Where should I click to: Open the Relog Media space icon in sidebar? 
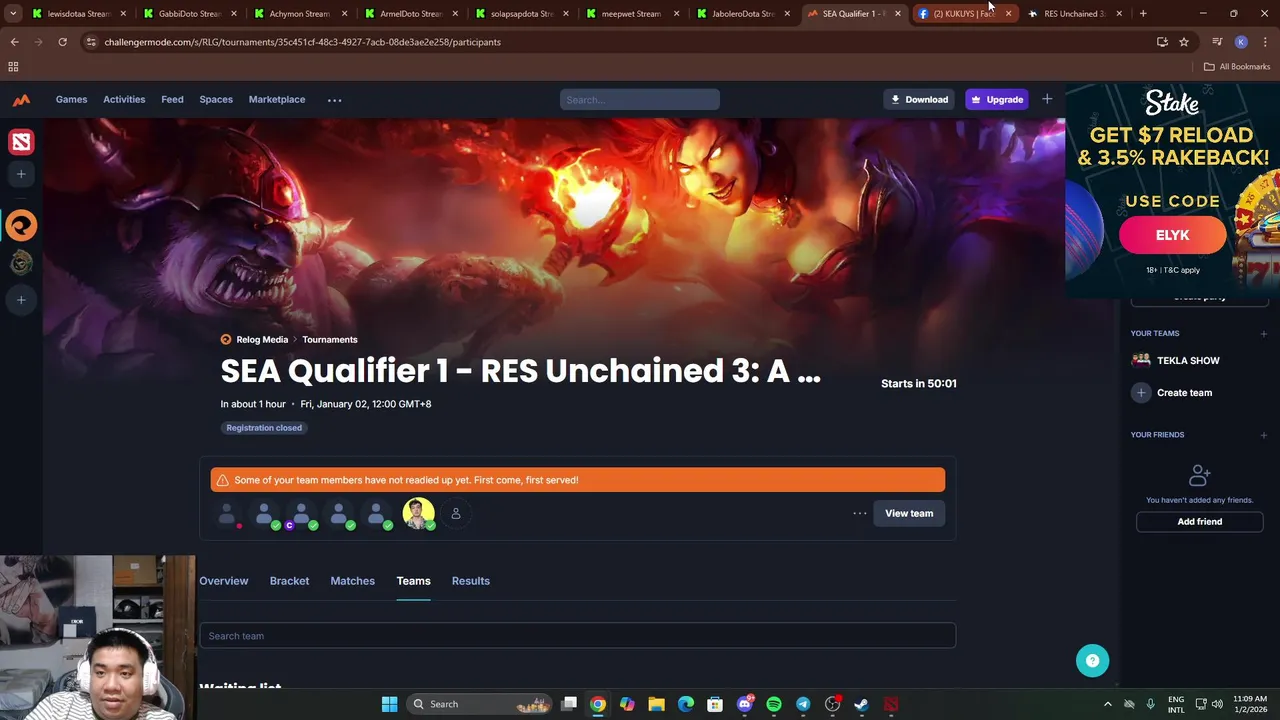pyautogui.click(x=21, y=225)
